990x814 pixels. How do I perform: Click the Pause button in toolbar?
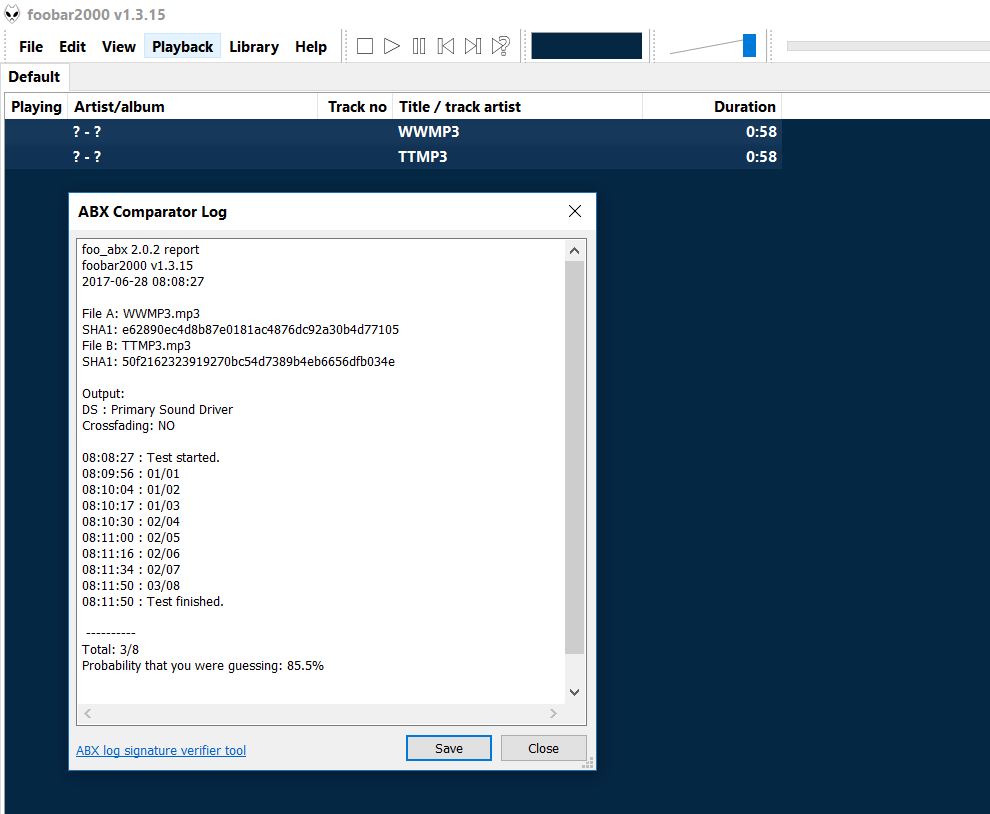[x=419, y=46]
